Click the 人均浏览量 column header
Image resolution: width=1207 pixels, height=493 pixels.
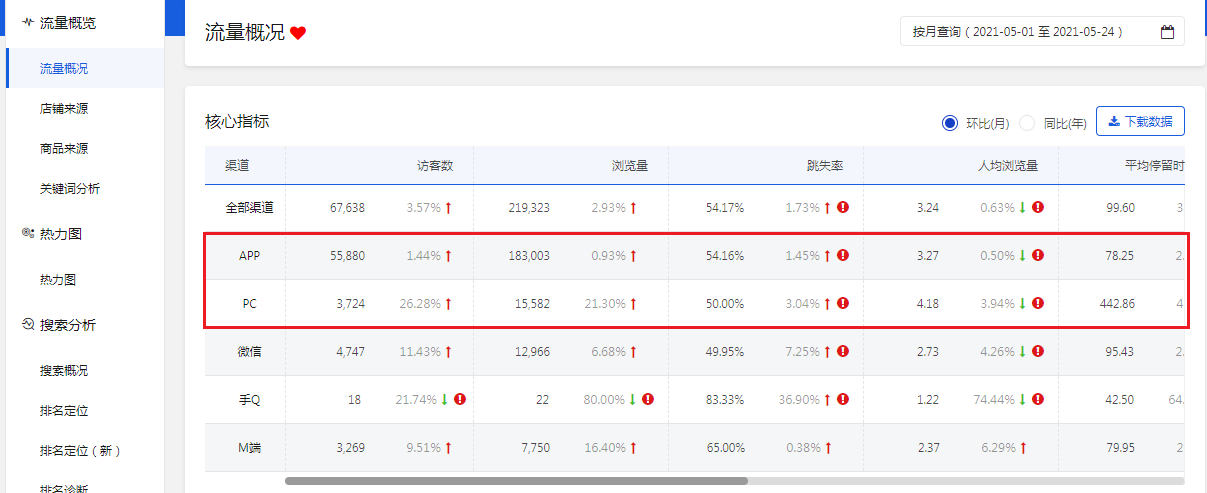(x=1007, y=166)
